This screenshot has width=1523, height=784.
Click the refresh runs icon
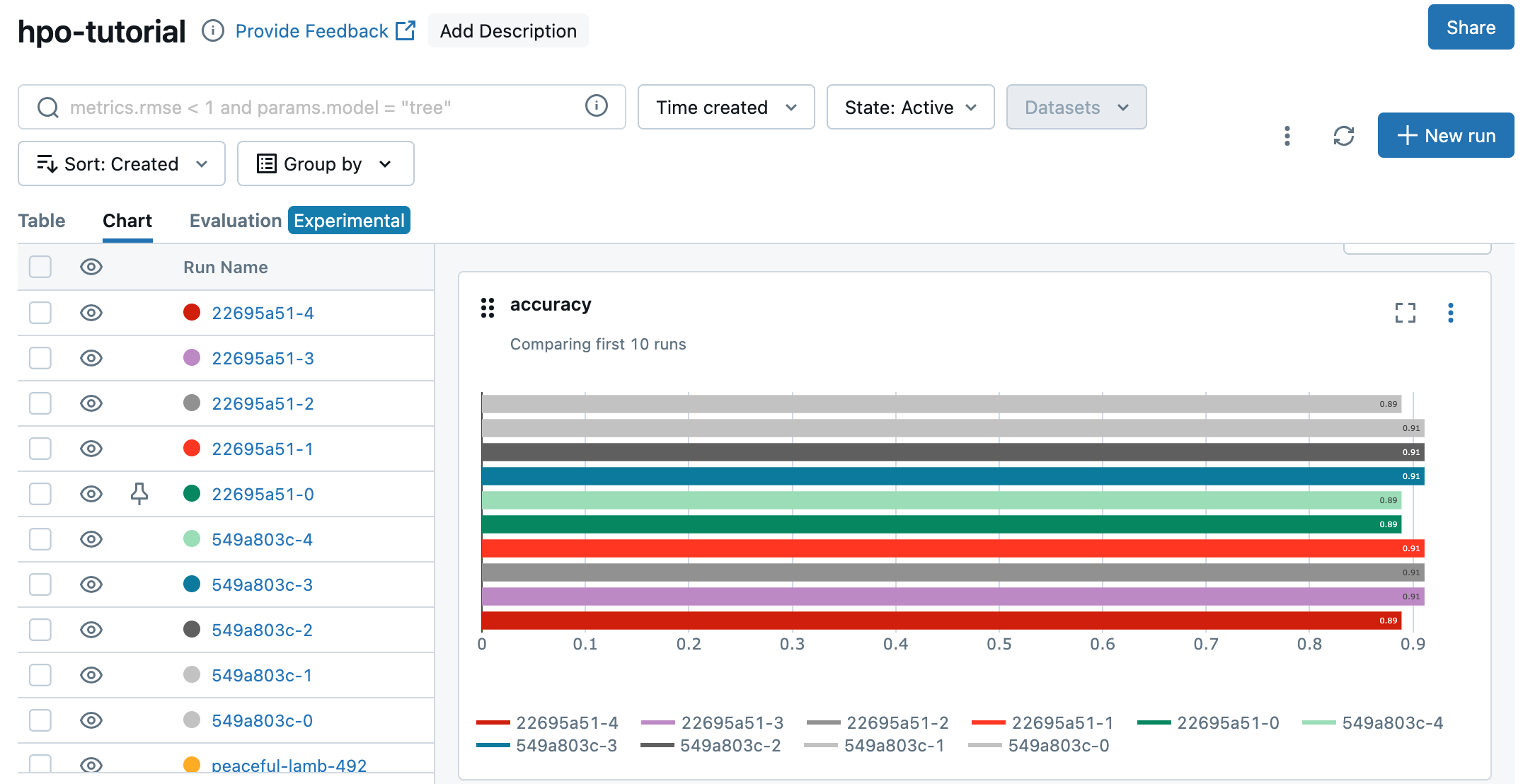pos(1343,136)
